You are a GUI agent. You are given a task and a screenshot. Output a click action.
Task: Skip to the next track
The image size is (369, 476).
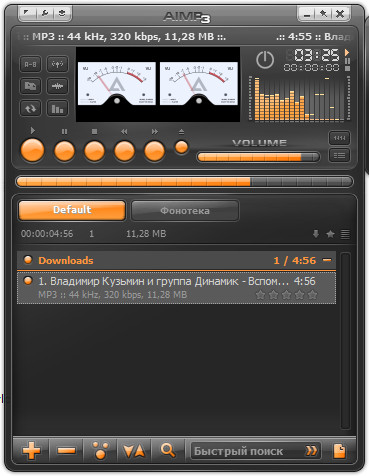(x=154, y=151)
